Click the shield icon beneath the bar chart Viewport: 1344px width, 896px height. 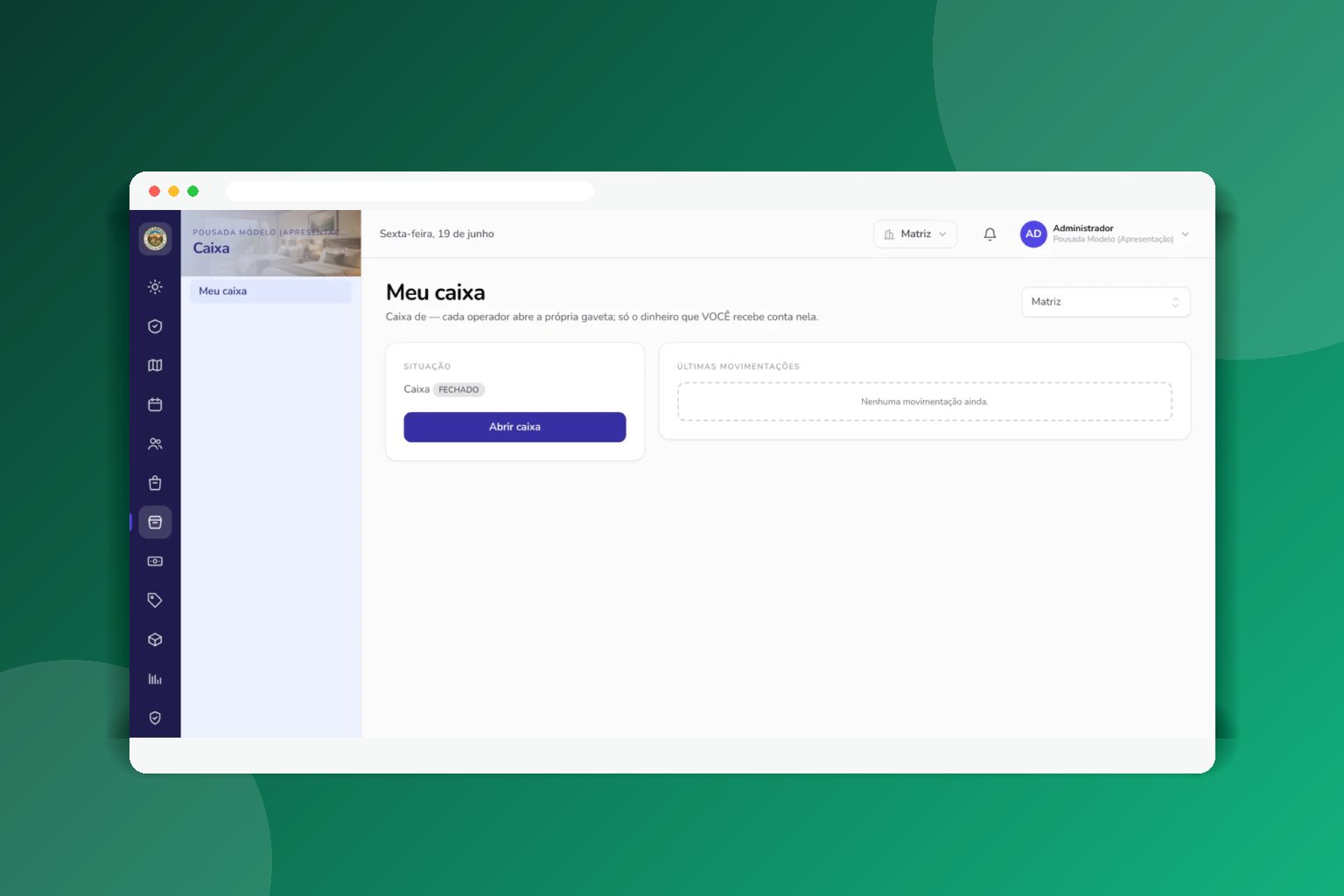[x=155, y=718]
